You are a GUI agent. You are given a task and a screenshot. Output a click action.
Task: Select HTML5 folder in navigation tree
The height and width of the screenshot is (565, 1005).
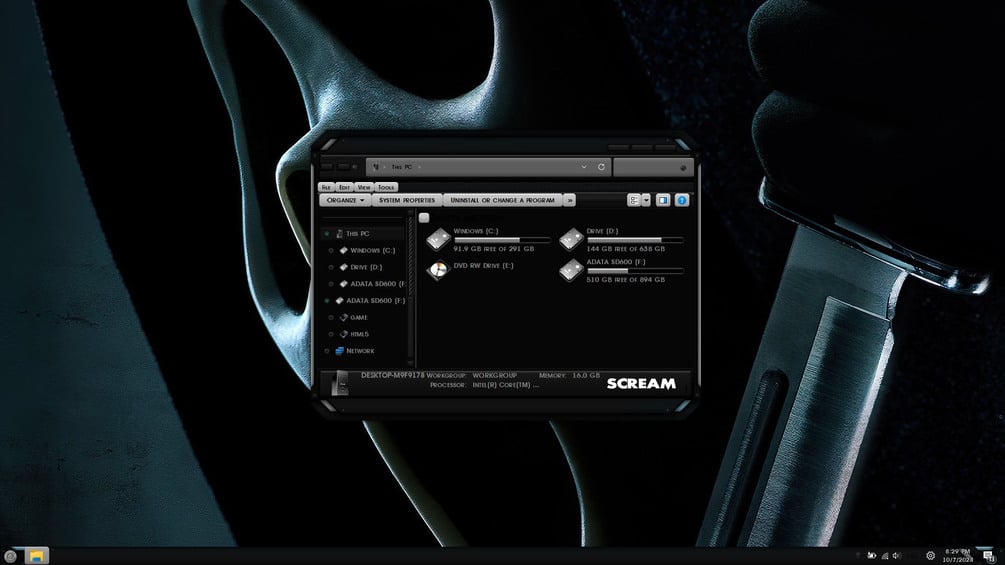[x=360, y=334]
